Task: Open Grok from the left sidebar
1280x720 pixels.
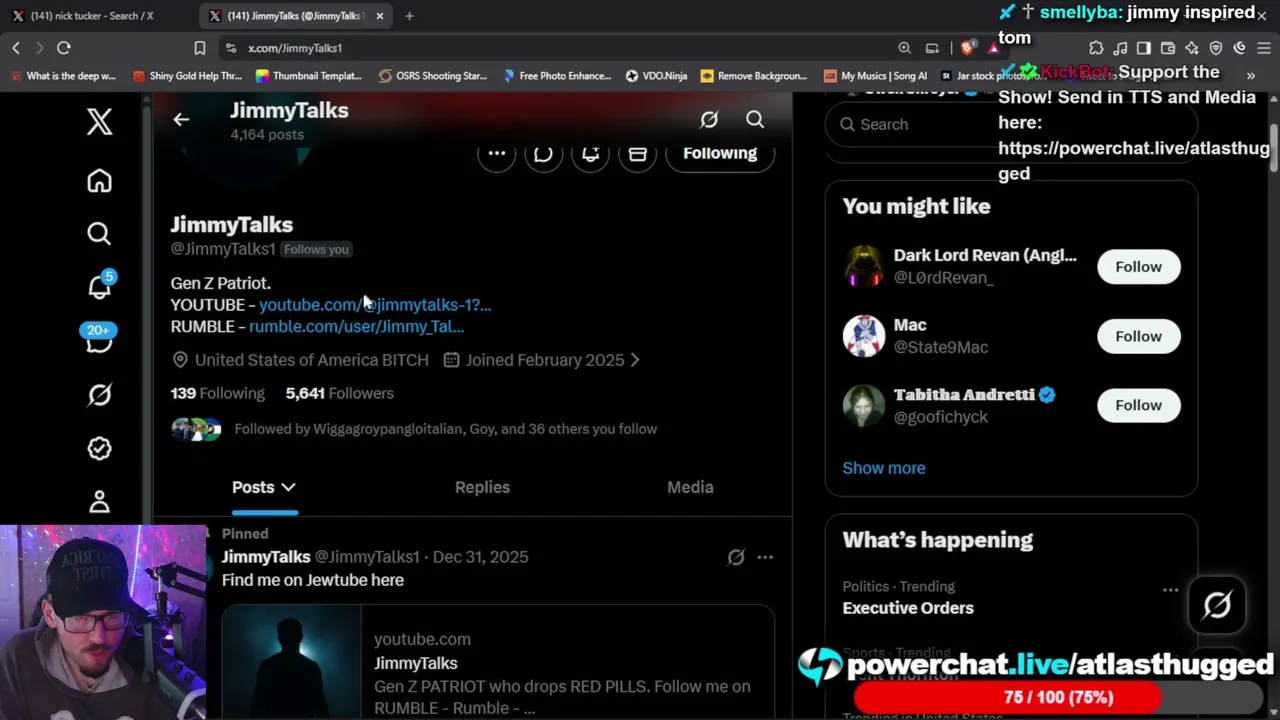Action: (x=99, y=395)
